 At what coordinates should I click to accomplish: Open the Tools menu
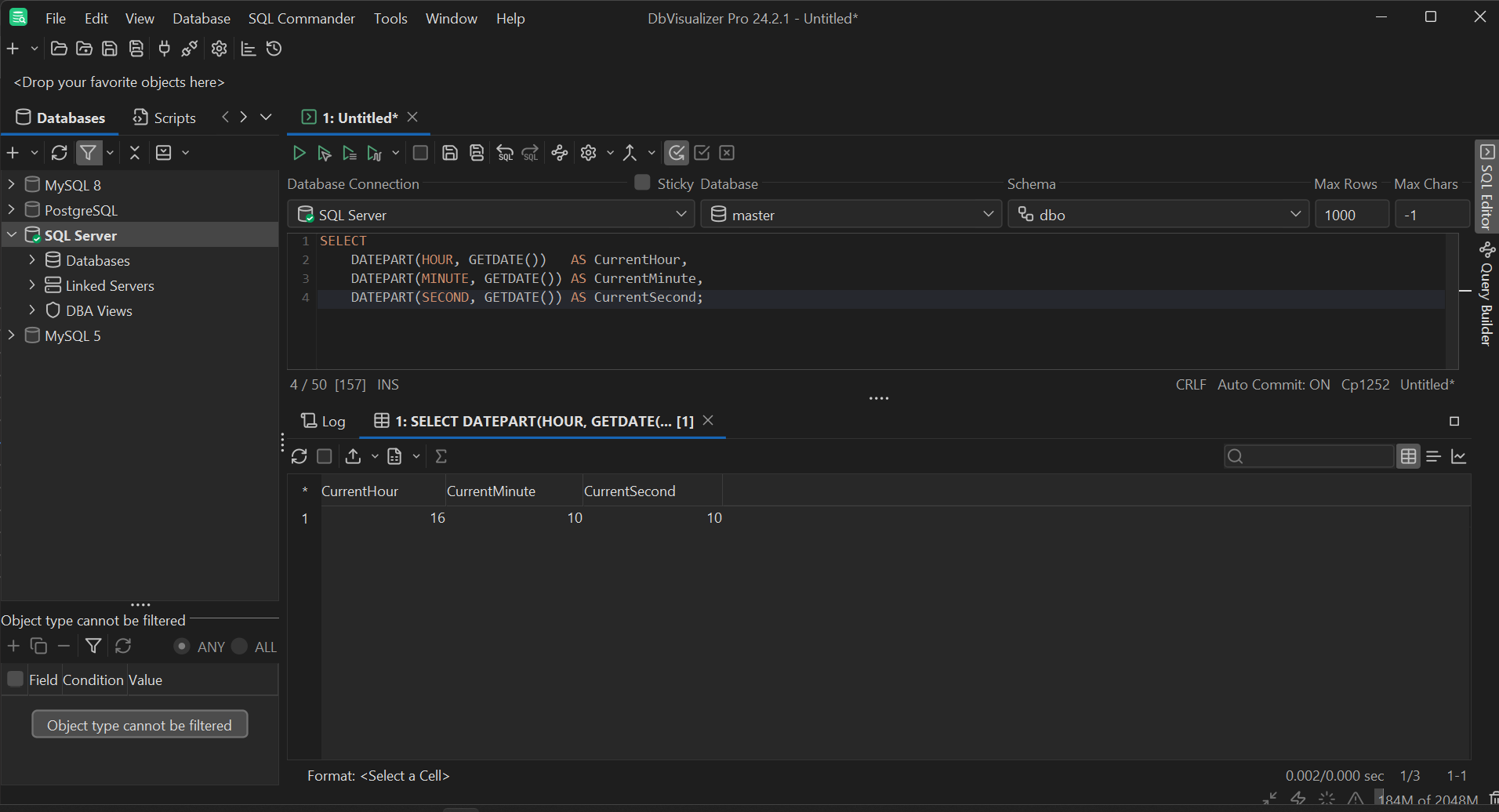(390, 18)
